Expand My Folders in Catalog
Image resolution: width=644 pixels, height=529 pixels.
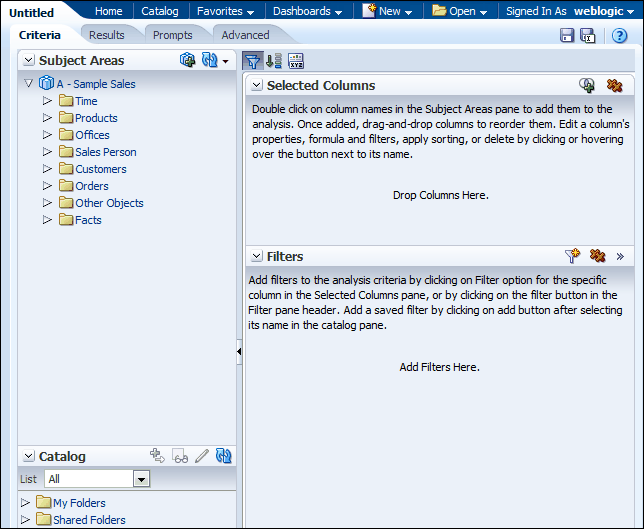[25, 503]
